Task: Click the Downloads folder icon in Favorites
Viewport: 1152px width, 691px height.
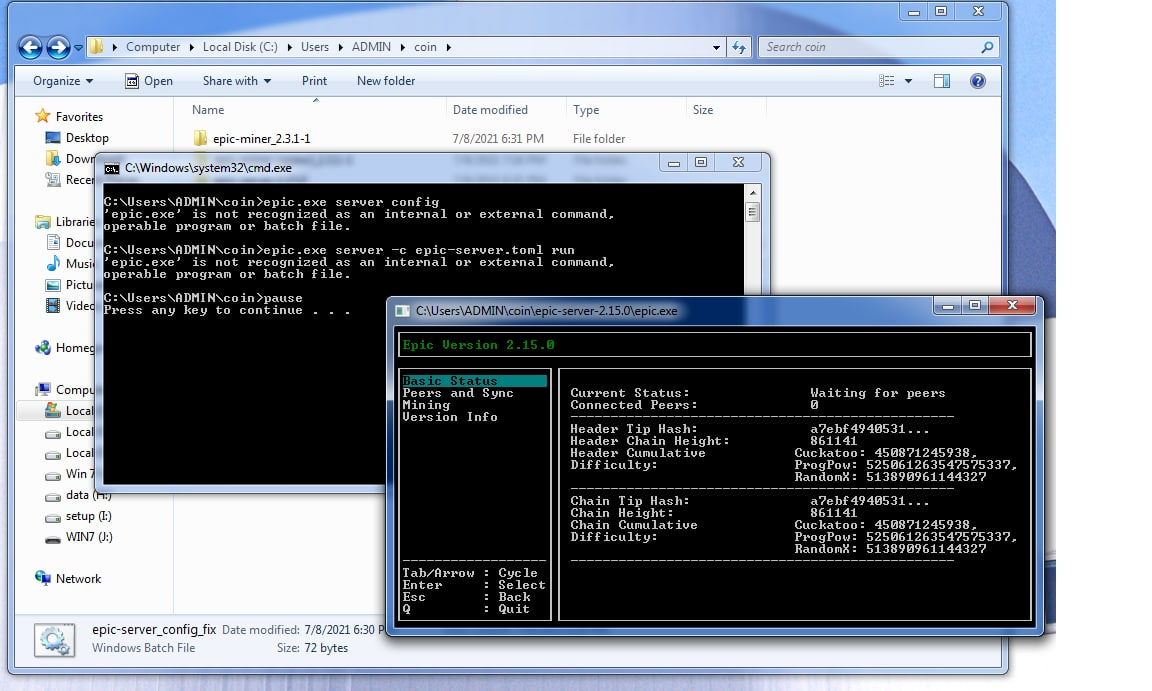Action: click(53, 159)
